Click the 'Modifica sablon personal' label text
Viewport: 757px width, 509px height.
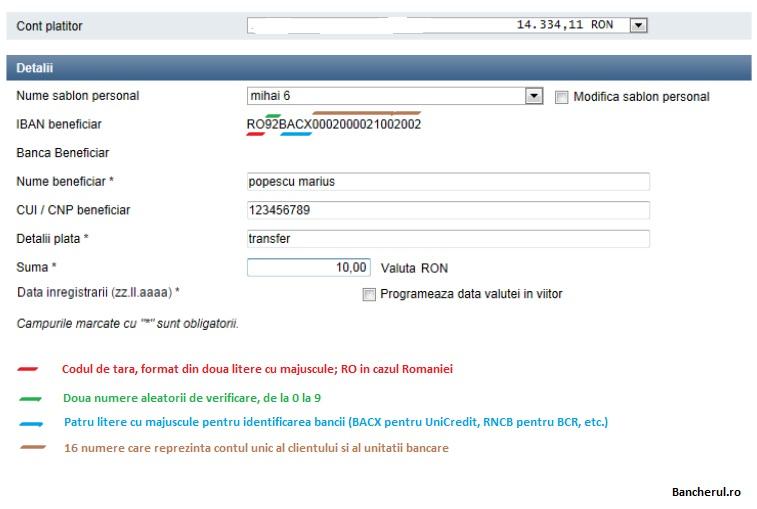point(641,97)
